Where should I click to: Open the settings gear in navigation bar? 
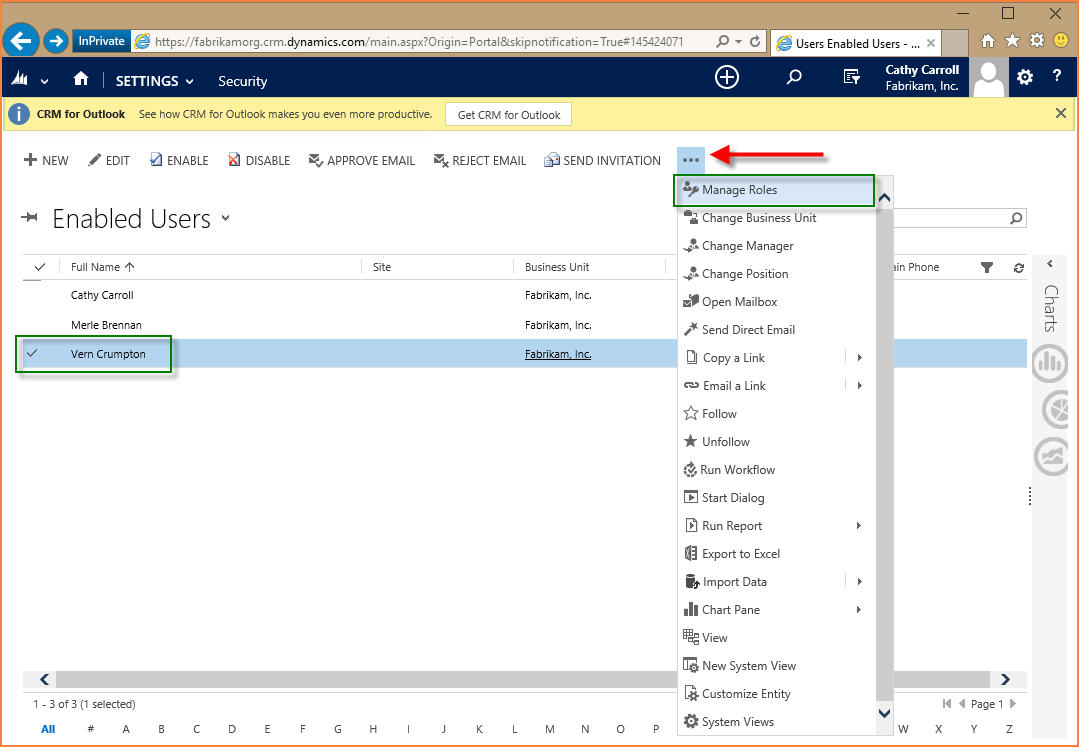(x=1025, y=77)
